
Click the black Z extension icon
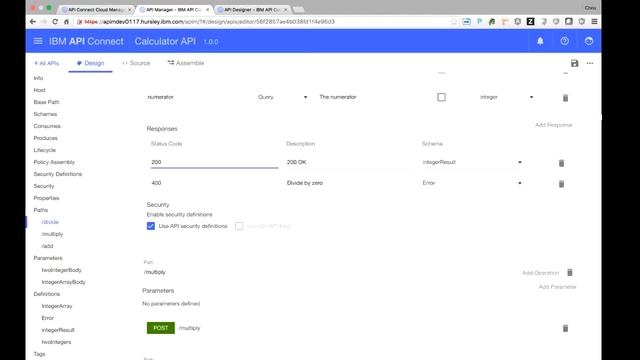tap(530, 22)
